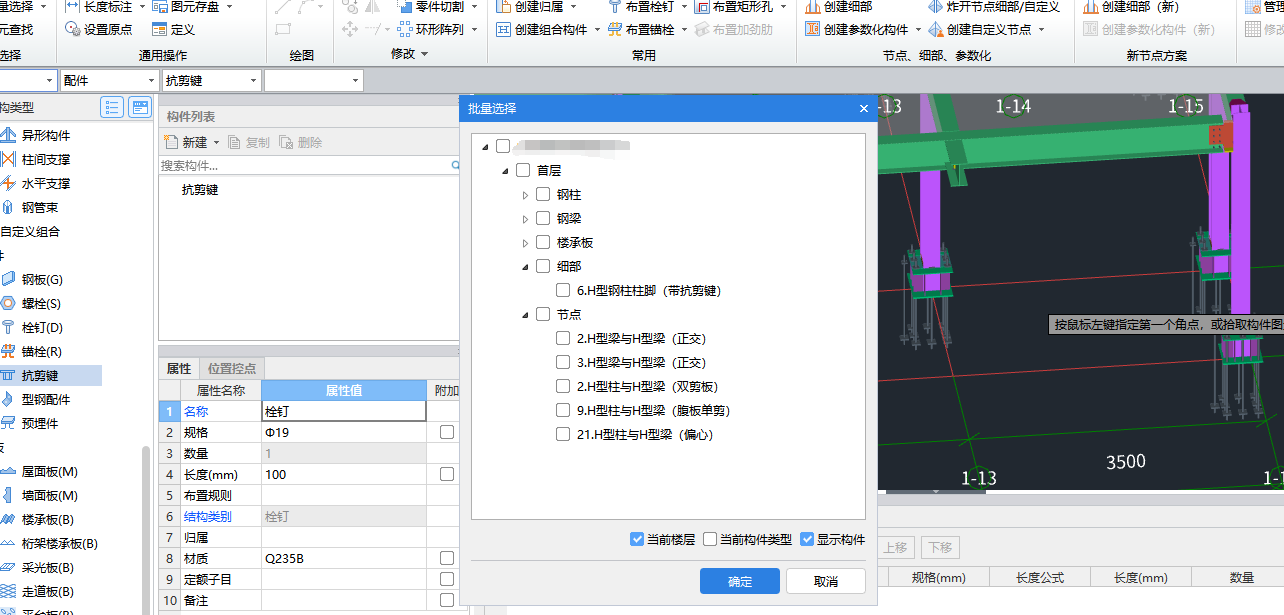Collapse the 首层 tree node

click(506, 171)
